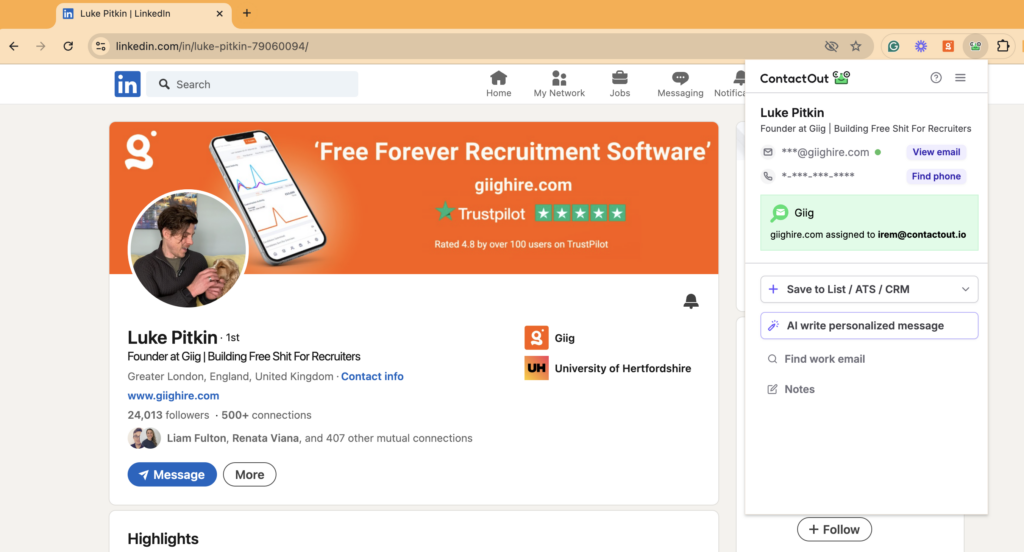Go to Jobs in LinkedIn nav
Screen dimensions: 1024x552
pyautogui.click(x=620, y=84)
